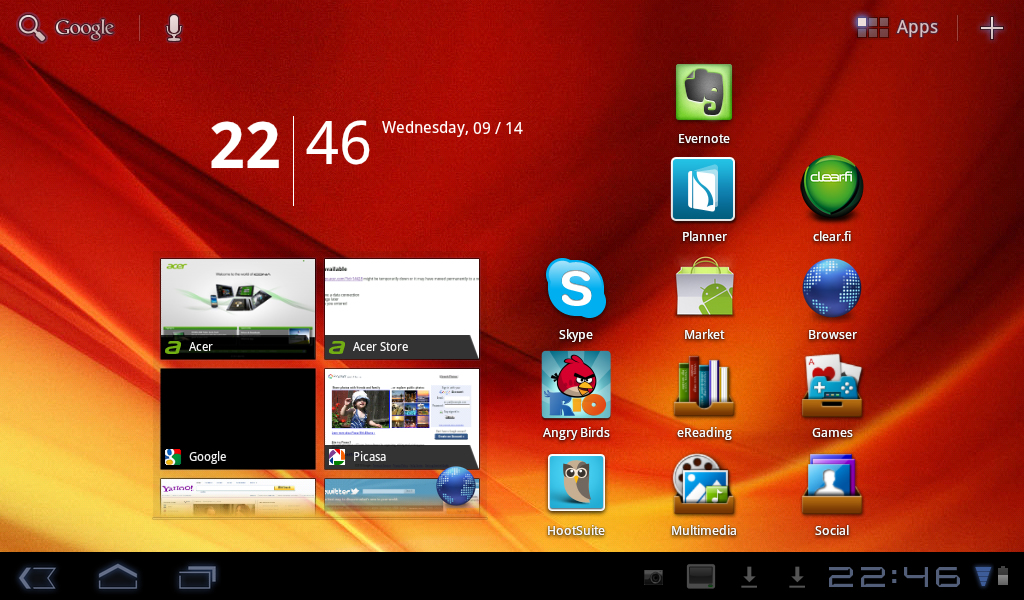Screen dimensions: 1024x600
Task: Start Skype from the home screen
Action: click(x=576, y=288)
